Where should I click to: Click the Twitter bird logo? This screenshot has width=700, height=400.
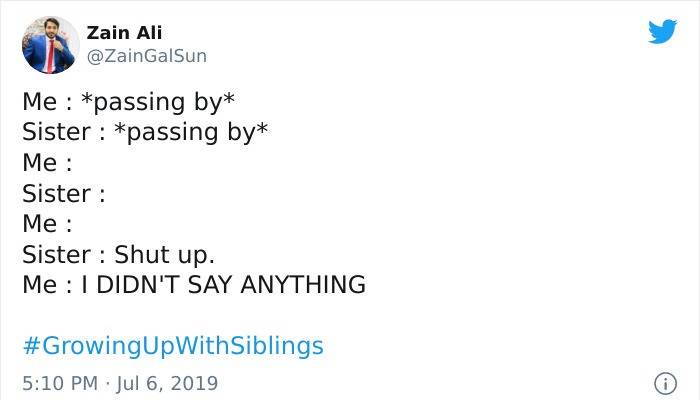click(662, 31)
